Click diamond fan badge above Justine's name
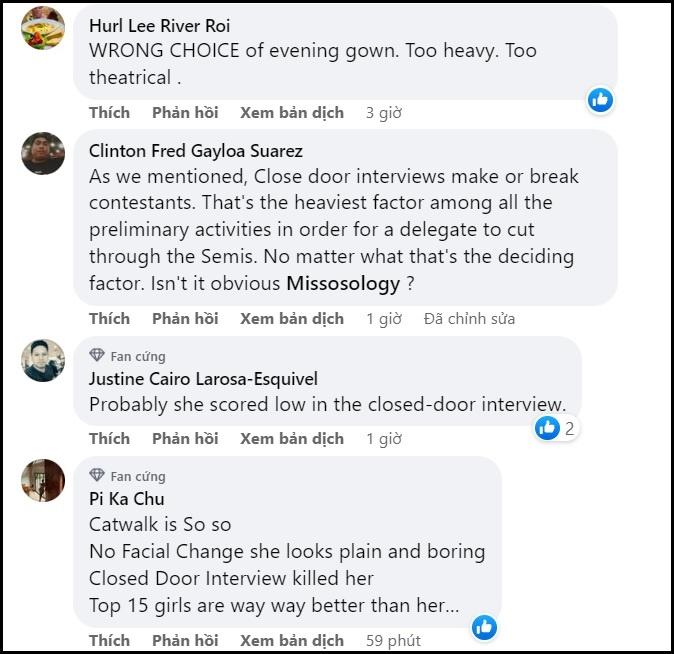The width and height of the screenshot is (674, 654). click(97, 356)
